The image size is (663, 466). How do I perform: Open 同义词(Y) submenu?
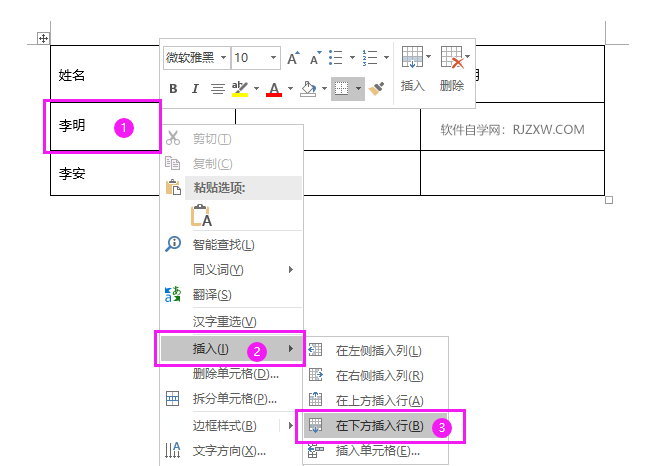pyautogui.click(x=232, y=269)
